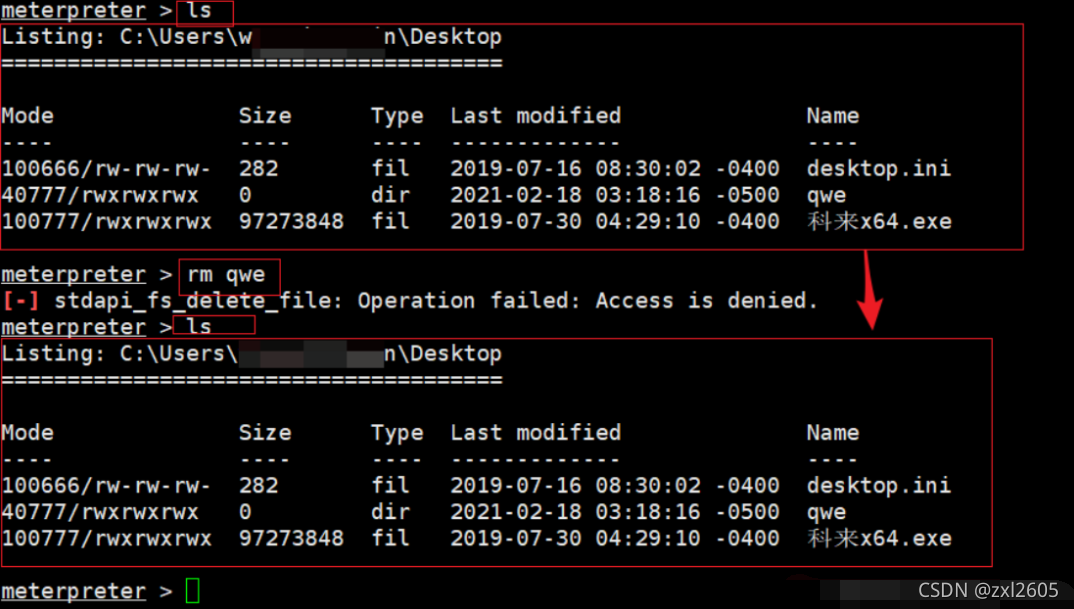Click '科来x64.exe' in the listing after the error
This screenshot has width=1074, height=609.
pyautogui.click(x=879, y=538)
